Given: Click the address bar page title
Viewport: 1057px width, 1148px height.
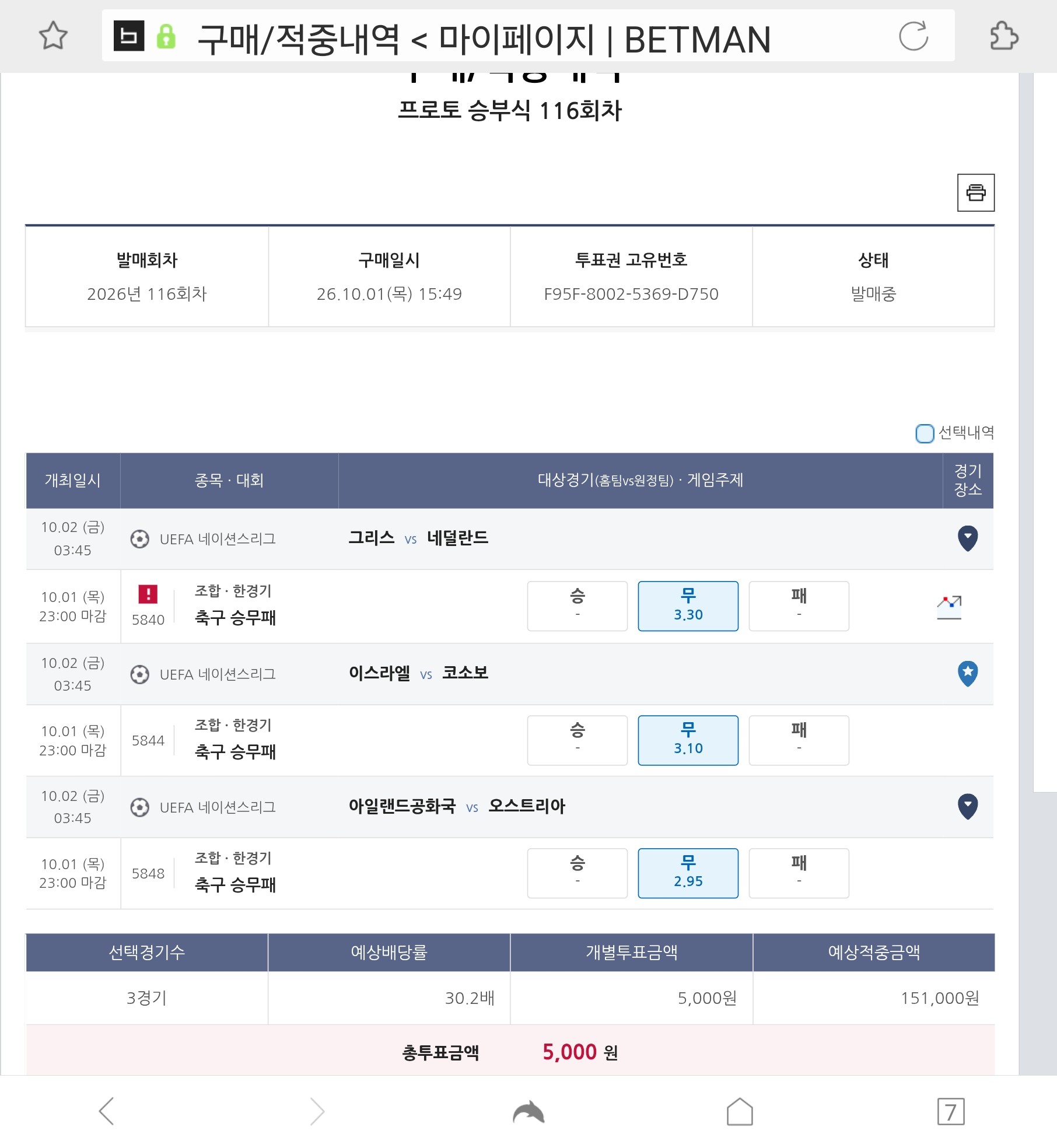Looking at the screenshot, I should 484,39.
